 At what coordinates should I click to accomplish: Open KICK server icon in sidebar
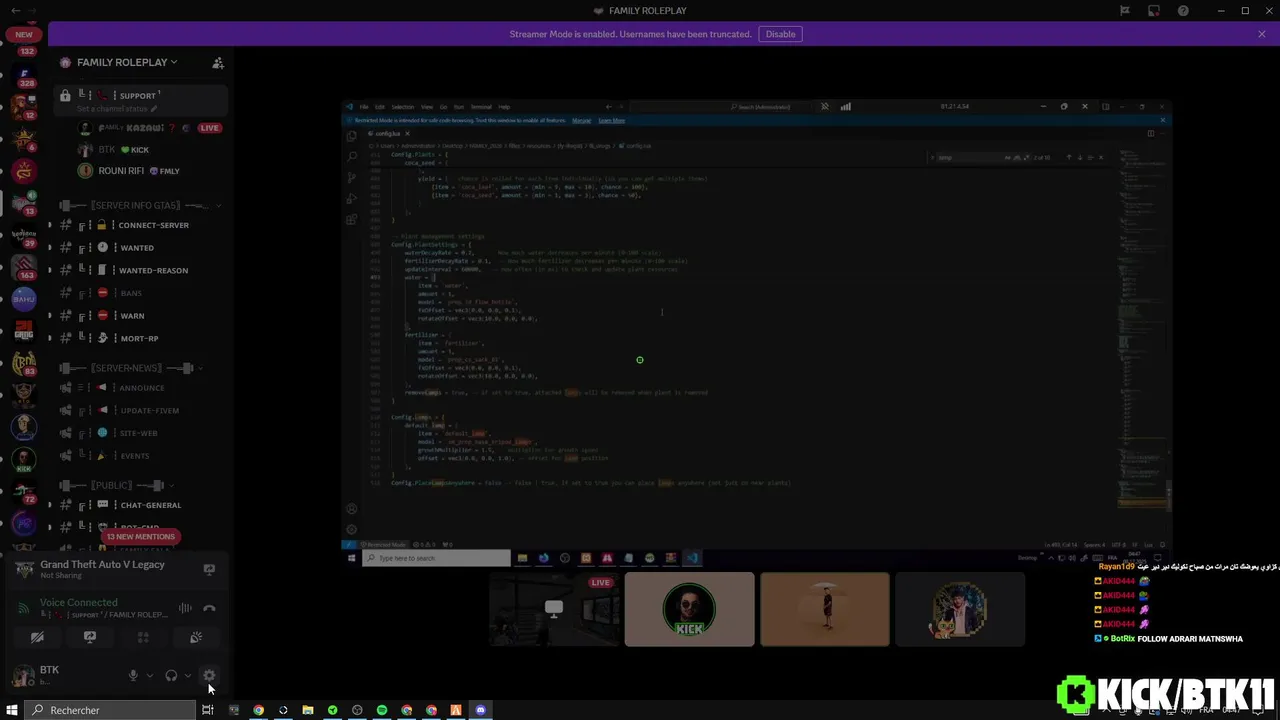click(x=24, y=459)
